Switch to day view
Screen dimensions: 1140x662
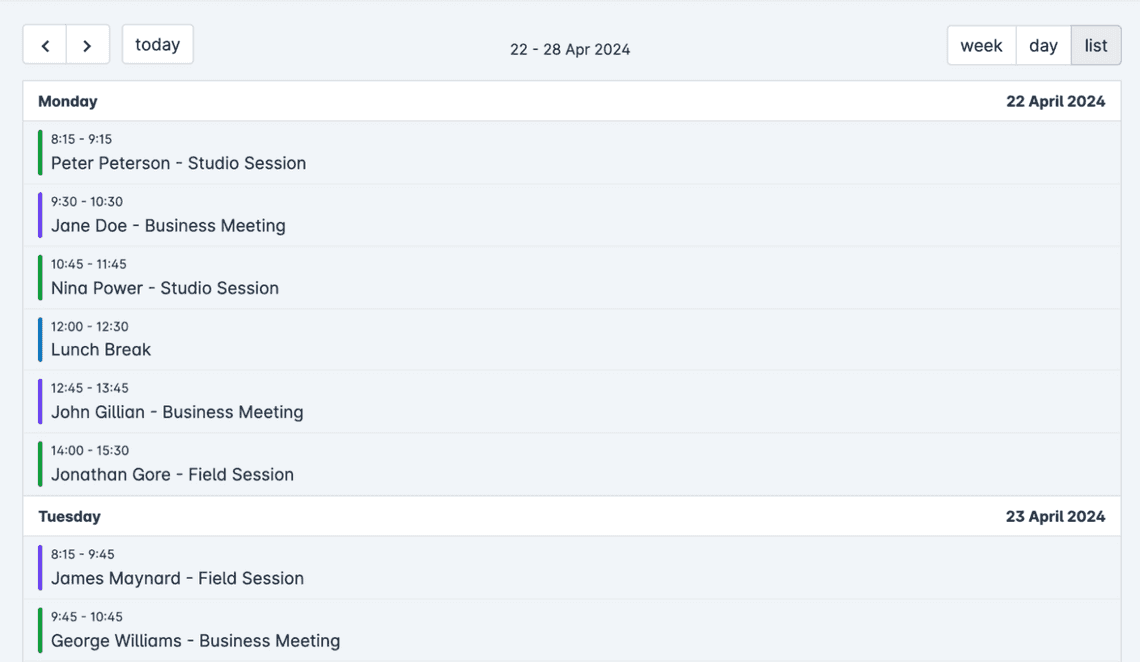click(1043, 46)
